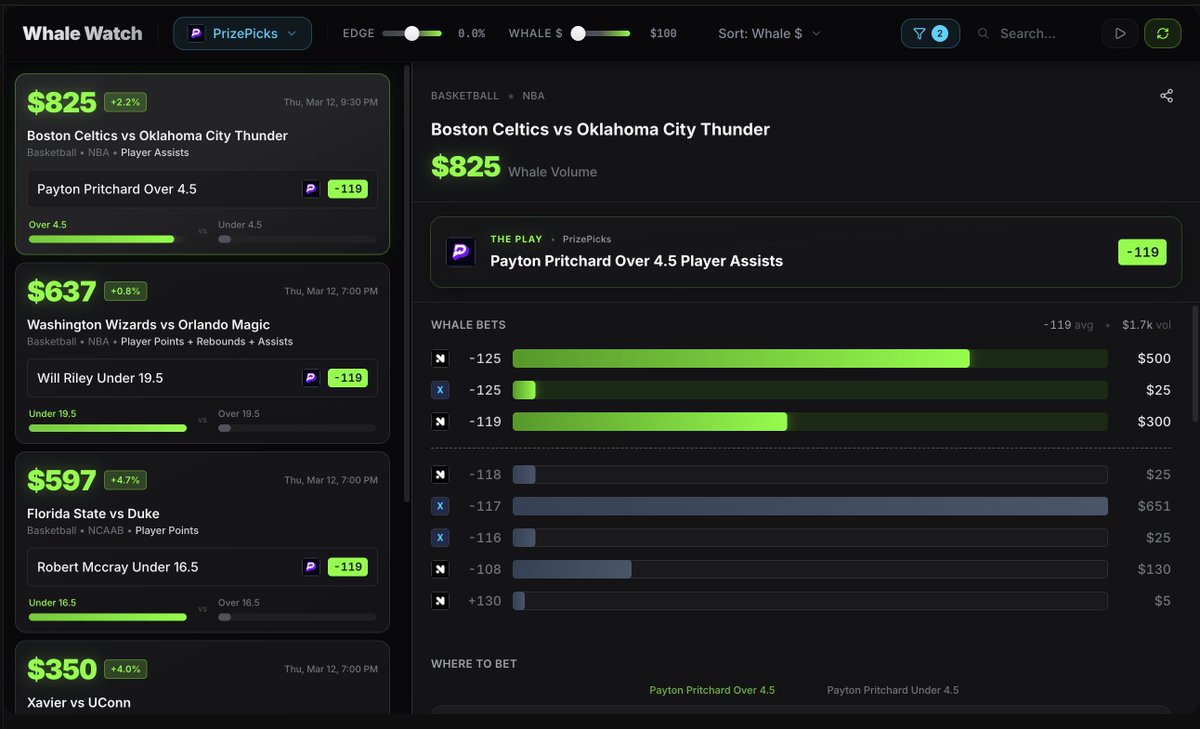Click -119 odds button on Robert Mccray card
The image size is (1200, 729).
[x=348, y=567]
